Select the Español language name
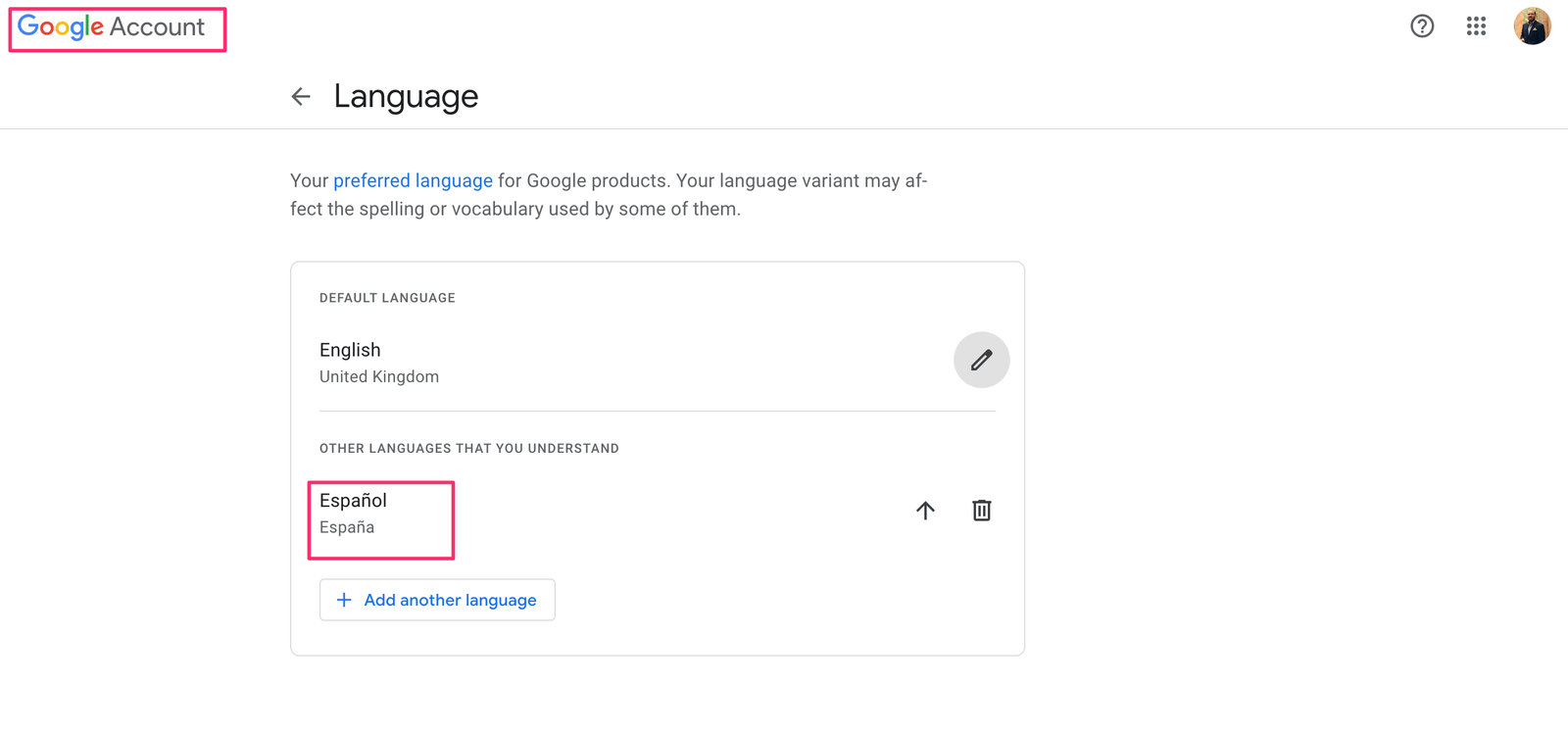Image resolution: width=1568 pixels, height=735 pixels. tap(353, 501)
